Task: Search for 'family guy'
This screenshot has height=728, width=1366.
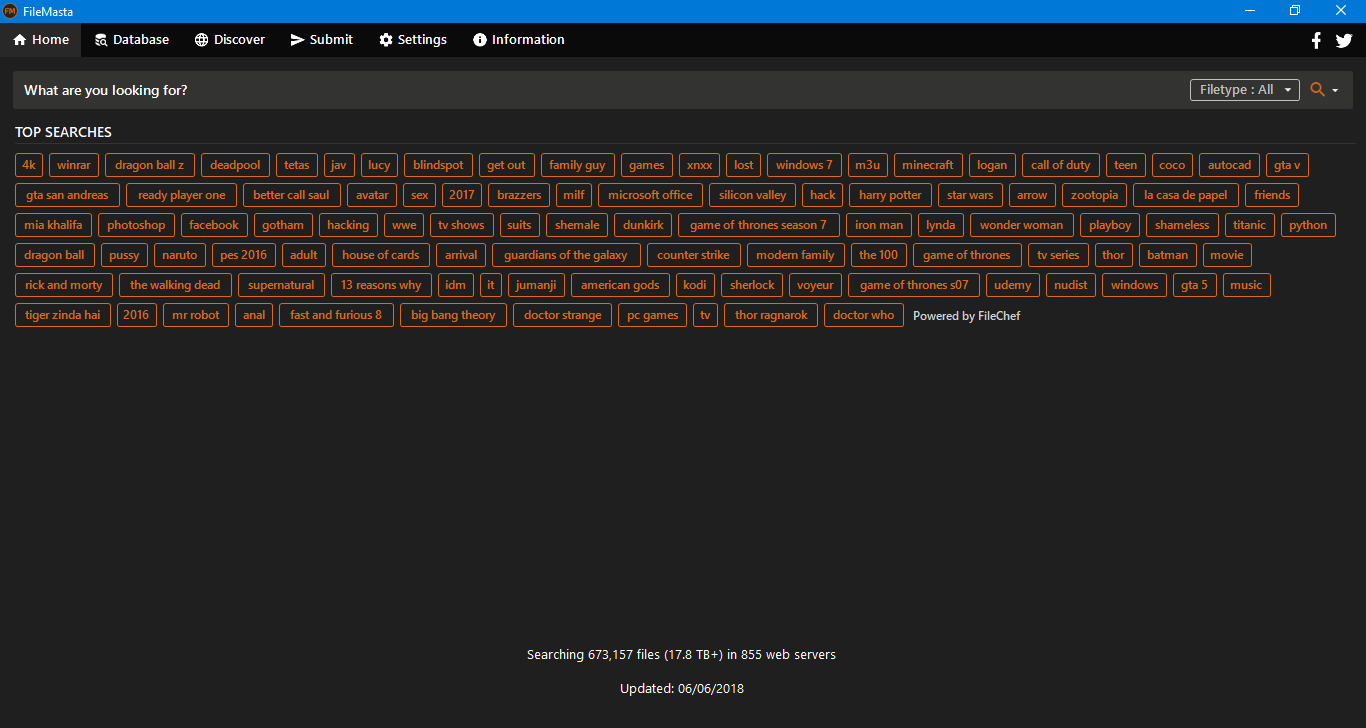Action: 577,165
